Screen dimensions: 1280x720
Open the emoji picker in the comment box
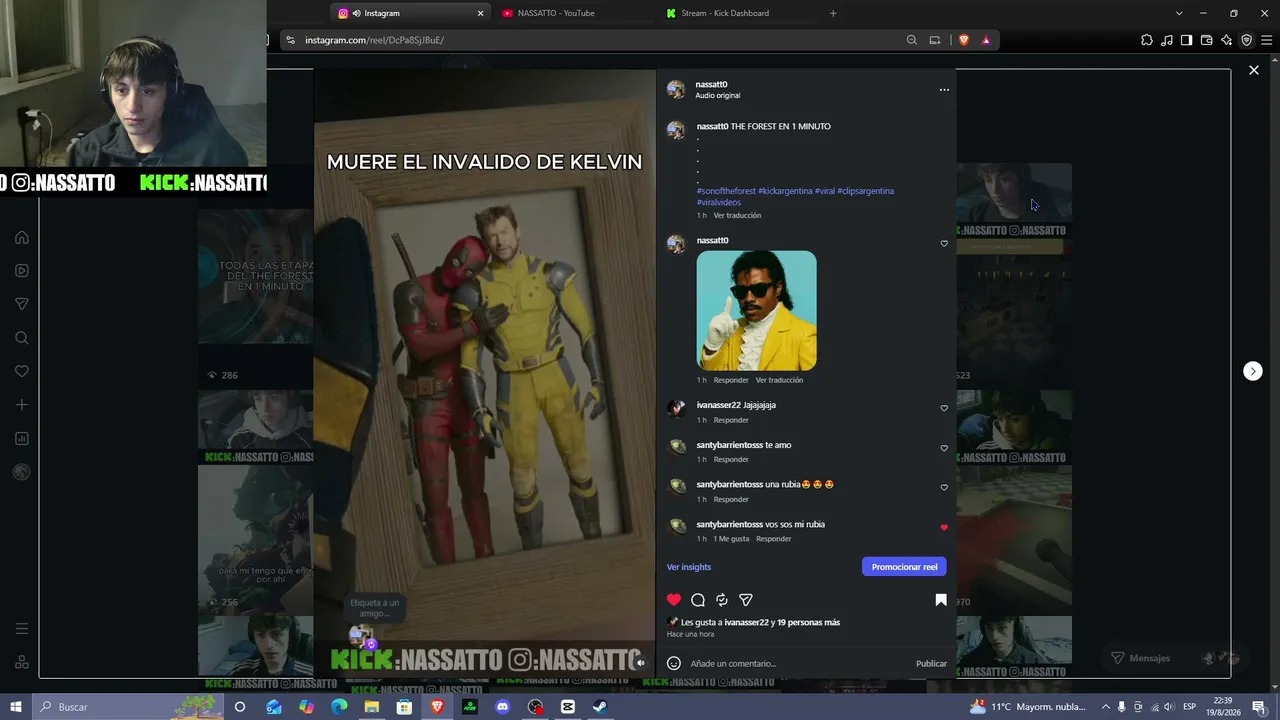674,663
